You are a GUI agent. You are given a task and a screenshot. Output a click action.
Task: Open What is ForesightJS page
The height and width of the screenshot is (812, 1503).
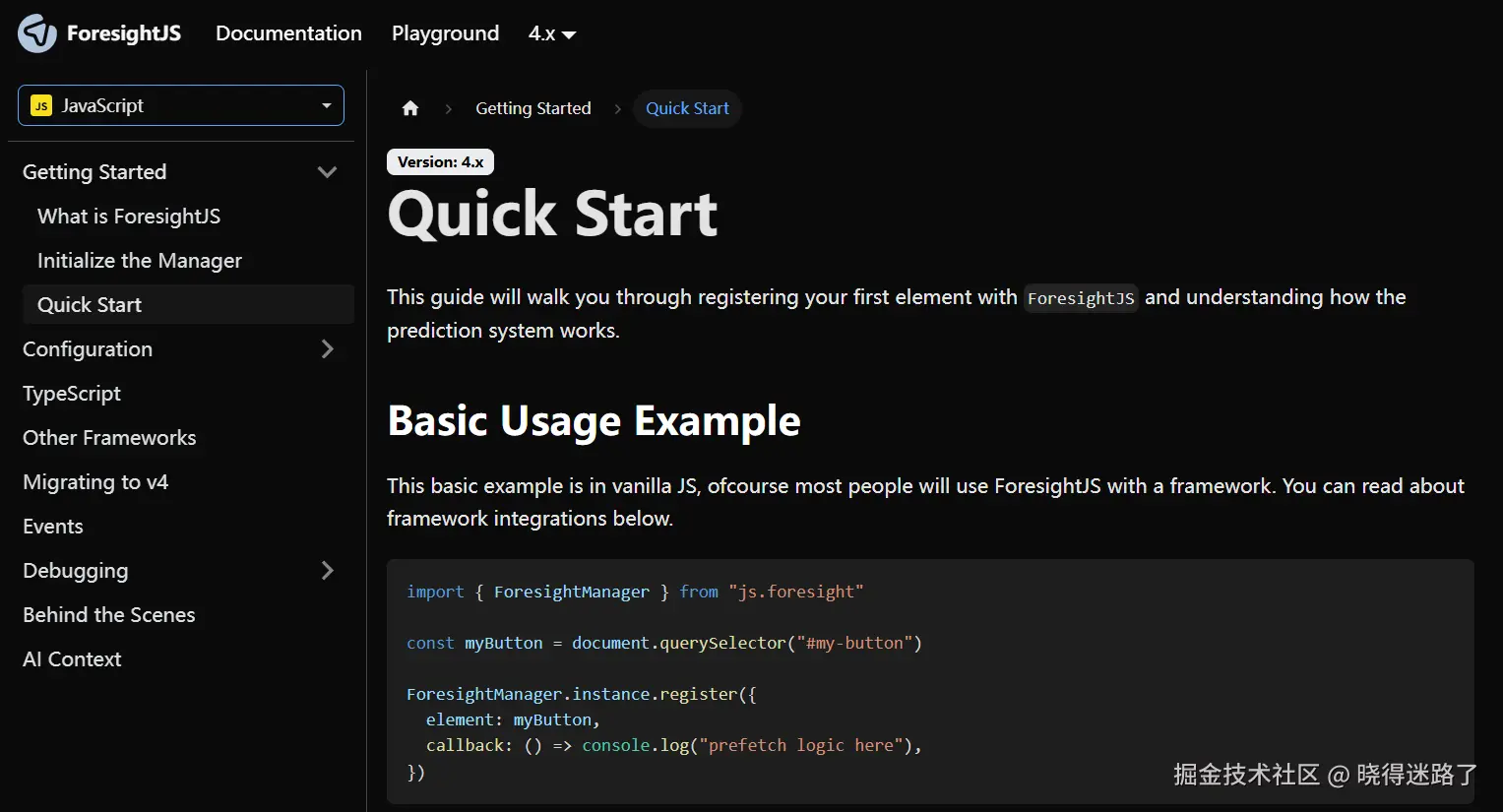click(x=129, y=217)
